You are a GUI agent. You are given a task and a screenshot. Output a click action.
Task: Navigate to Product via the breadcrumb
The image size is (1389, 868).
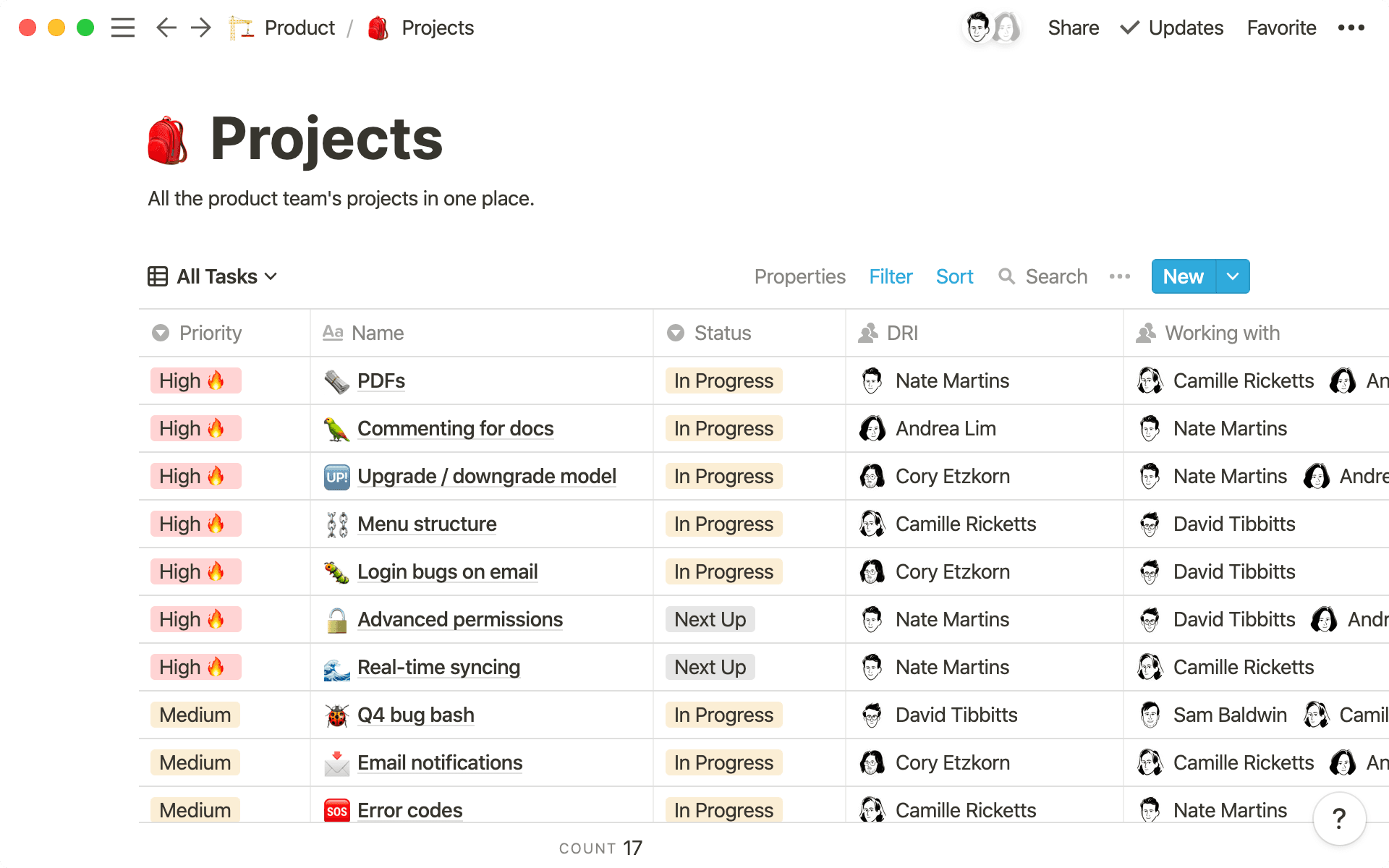point(299,27)
